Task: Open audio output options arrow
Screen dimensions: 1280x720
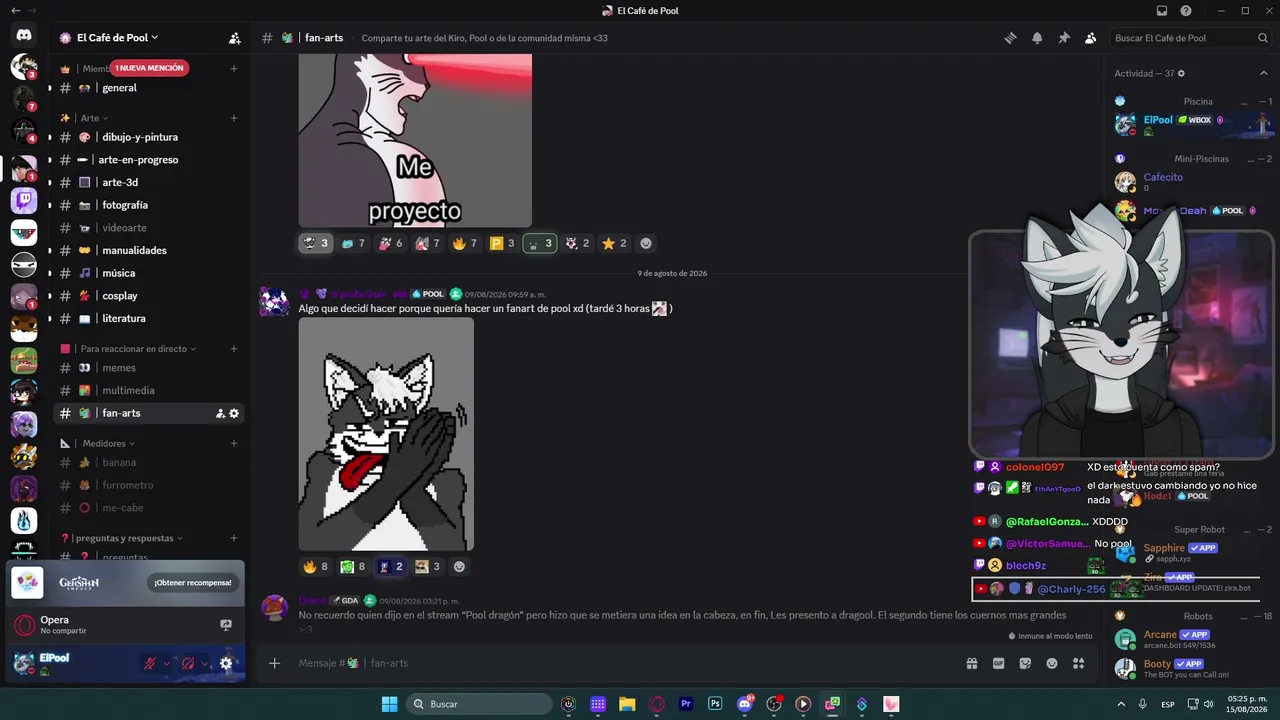Action: click(204, 663)
